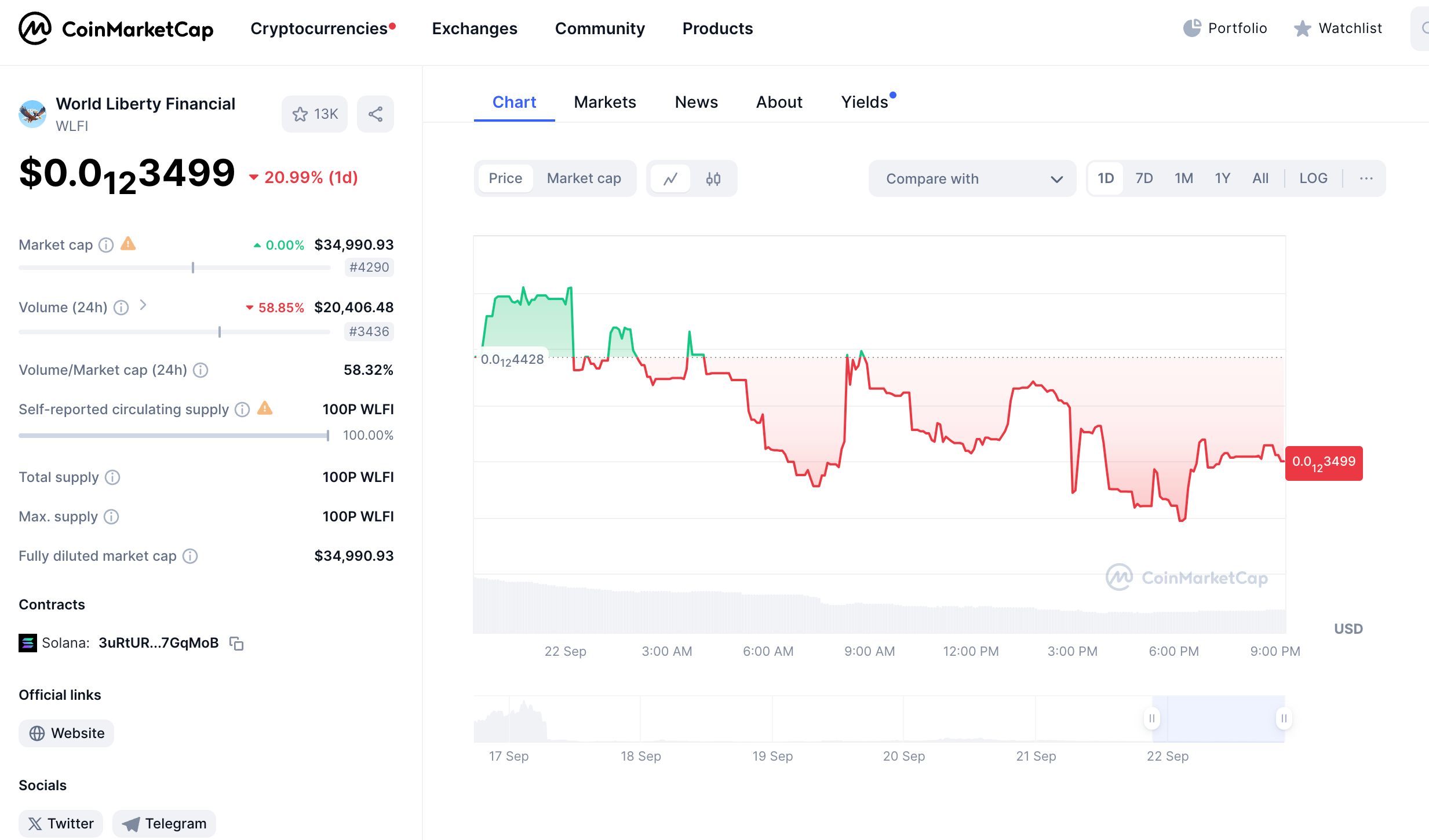Open the Watchlist star icon
This screenshot has height=840, width=1429.
[x=1302, y=28]
